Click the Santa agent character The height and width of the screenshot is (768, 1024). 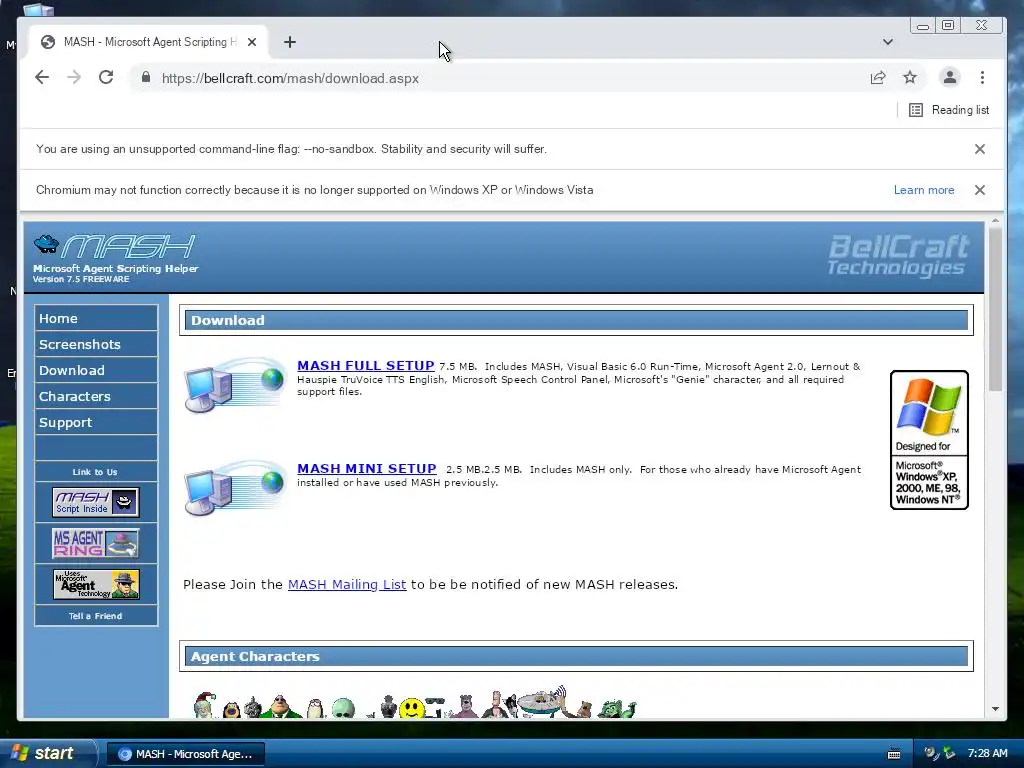coord(204,705)
